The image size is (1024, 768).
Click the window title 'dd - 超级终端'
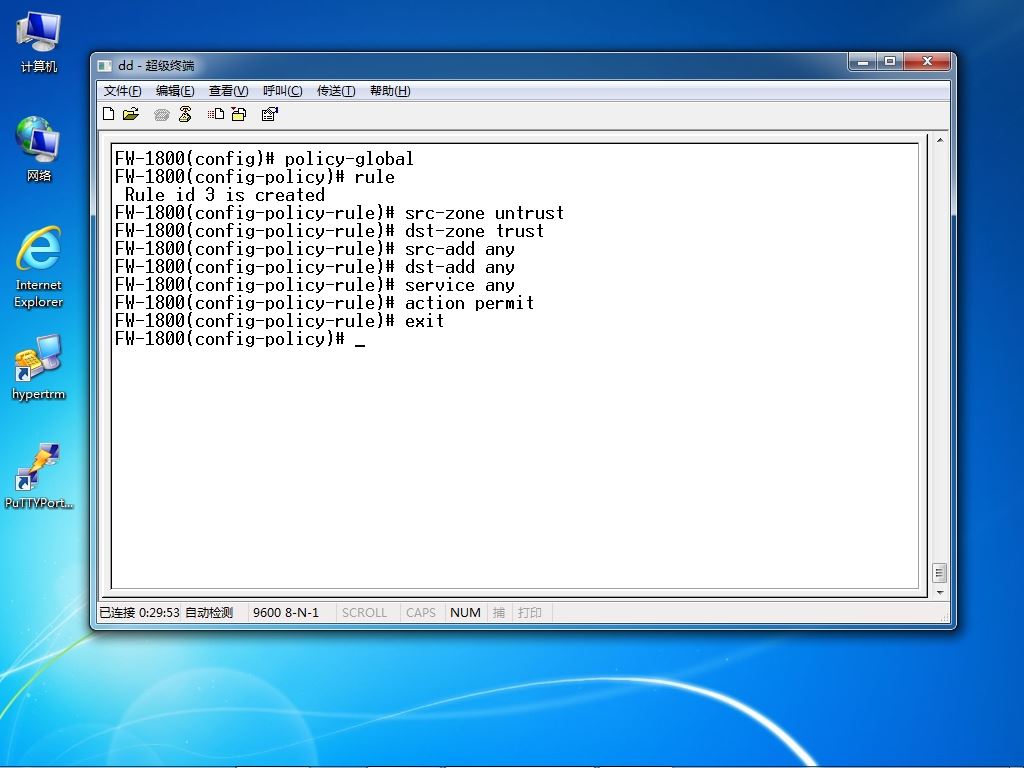156,65
